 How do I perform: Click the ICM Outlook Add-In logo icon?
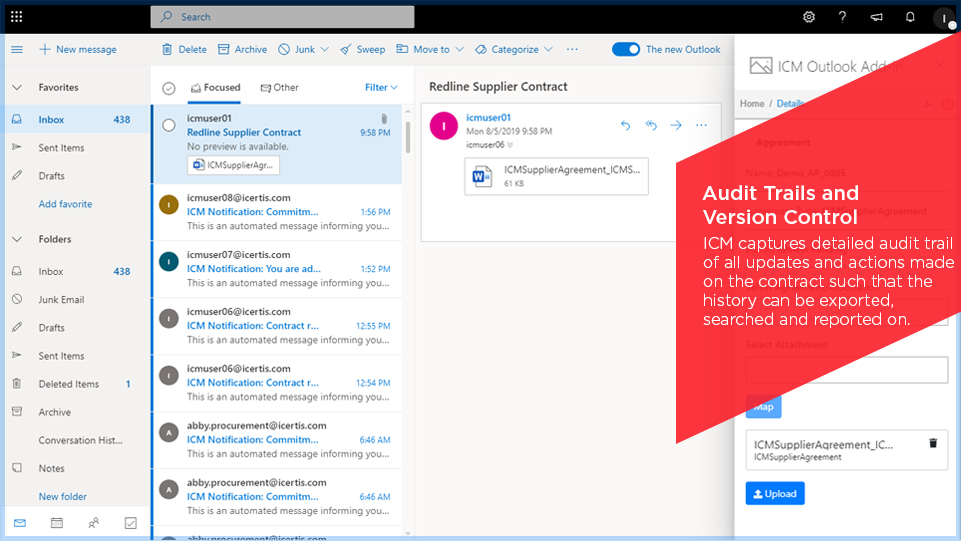point(761,66)
